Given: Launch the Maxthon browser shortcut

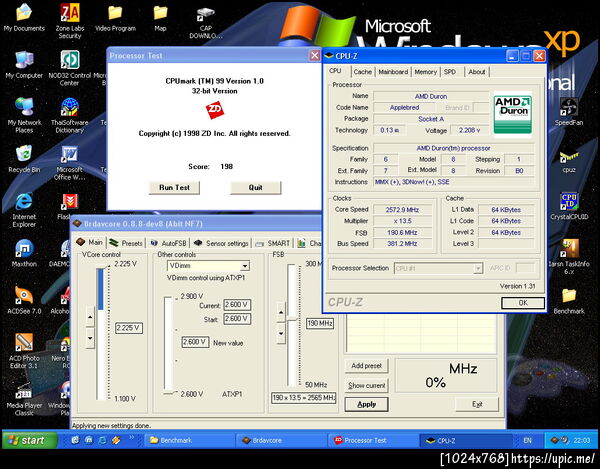Looking at the screenshot, I should pos(24,252).
